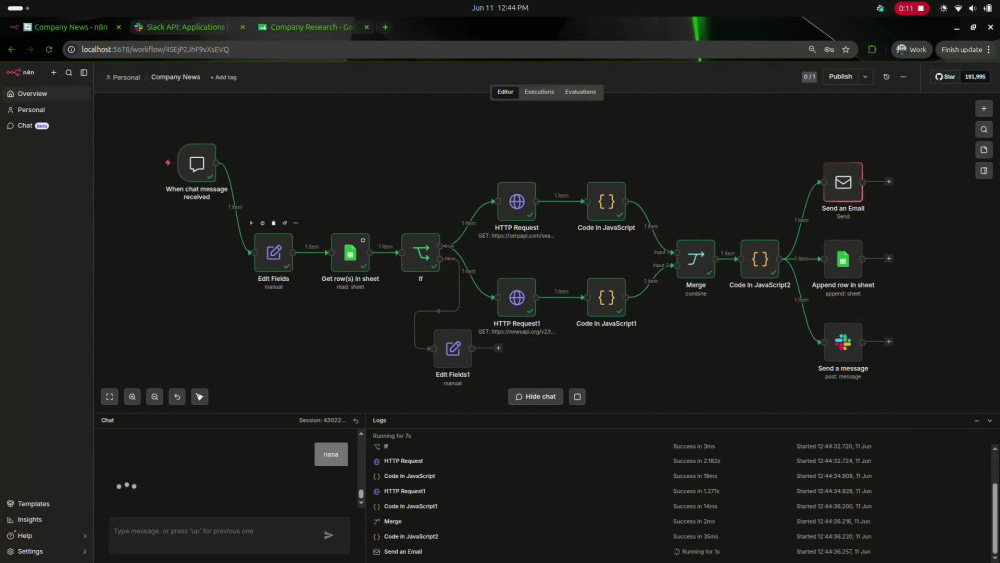Open the Merge node
The width and height of the screenshot is (1000, 563).
[695, 259]
